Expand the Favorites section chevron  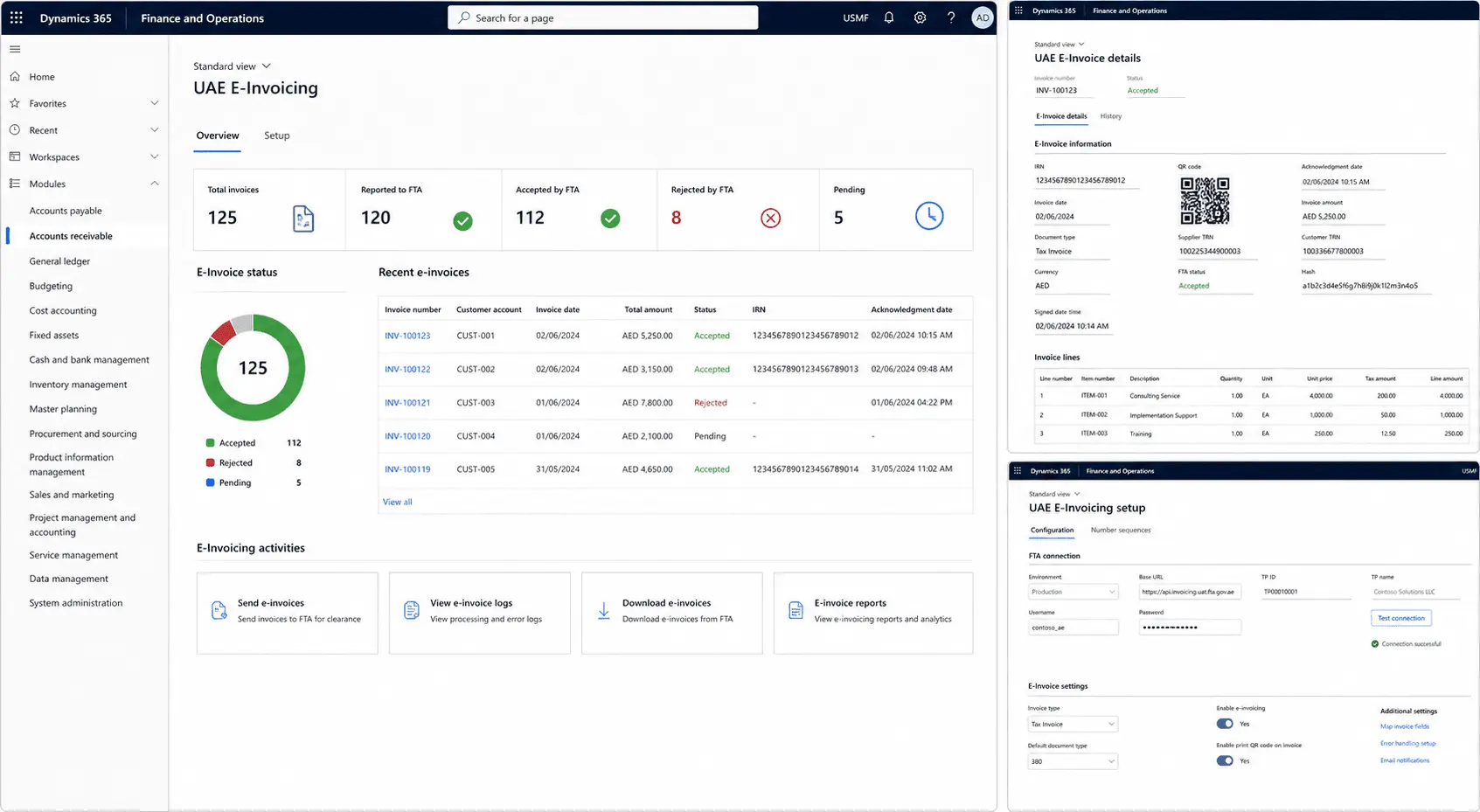pyautogui.click(x=154, y=103)
